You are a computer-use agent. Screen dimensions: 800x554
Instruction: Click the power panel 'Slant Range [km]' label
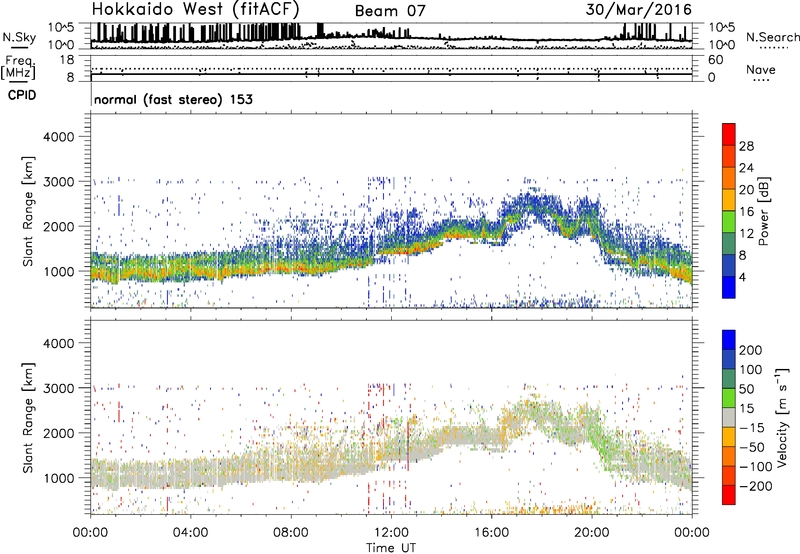(x=28, y=211)
